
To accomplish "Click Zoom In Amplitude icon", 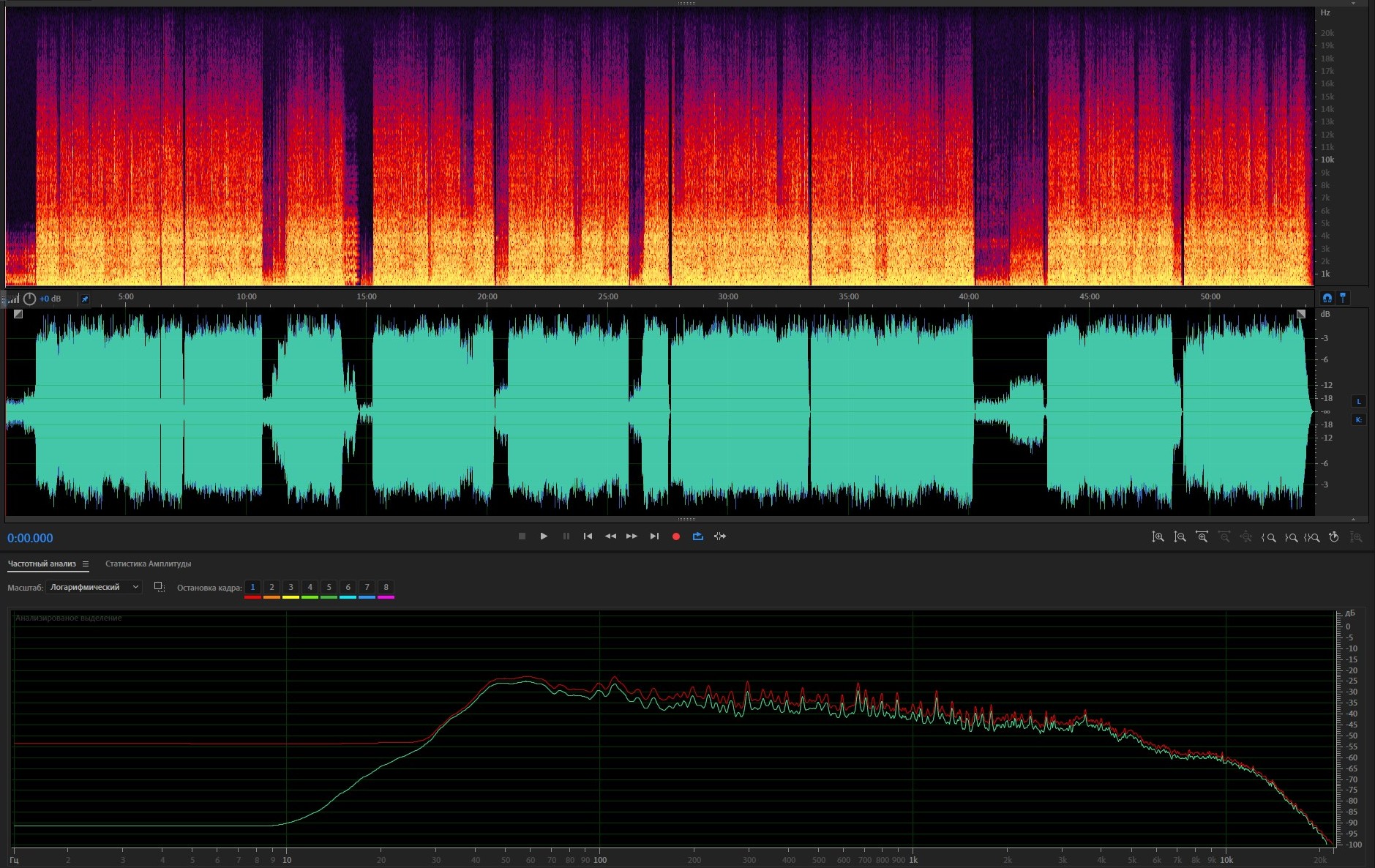I will [1158, 537].
